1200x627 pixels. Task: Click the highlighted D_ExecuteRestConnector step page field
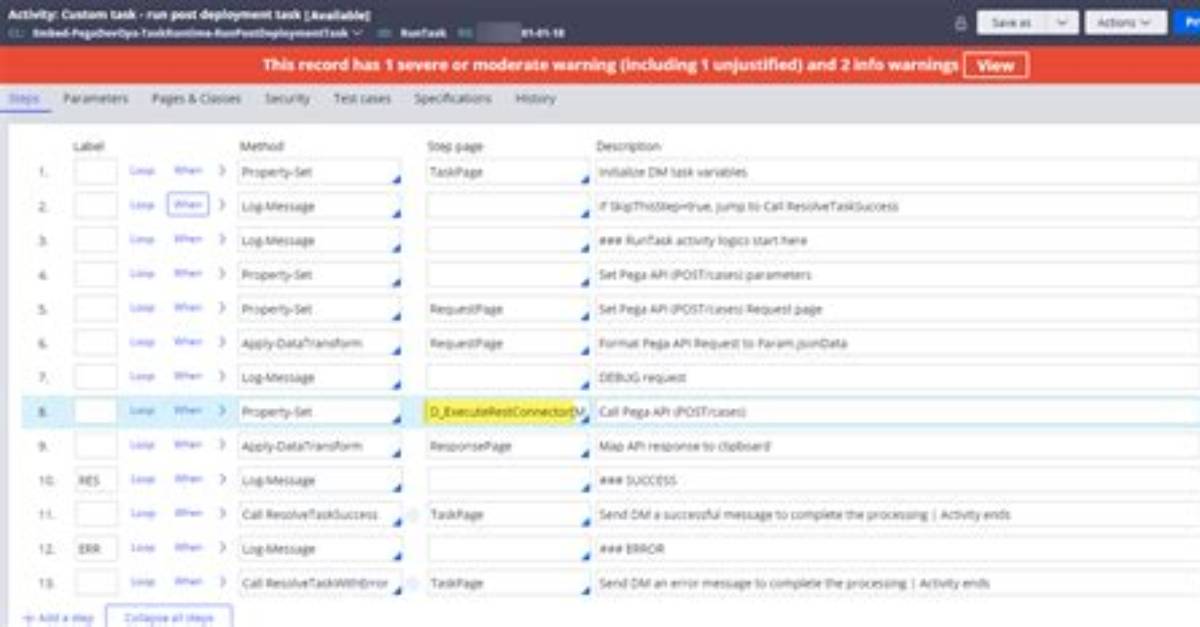[x=508, y=412]
